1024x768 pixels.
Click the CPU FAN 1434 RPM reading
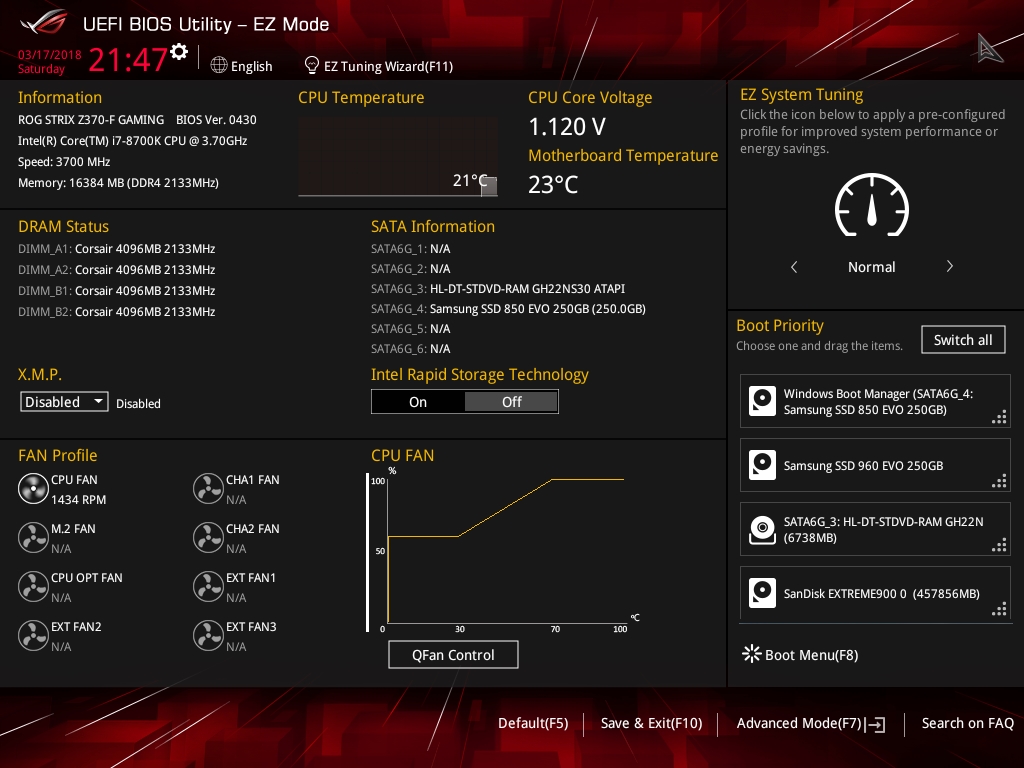pos(78,500)
